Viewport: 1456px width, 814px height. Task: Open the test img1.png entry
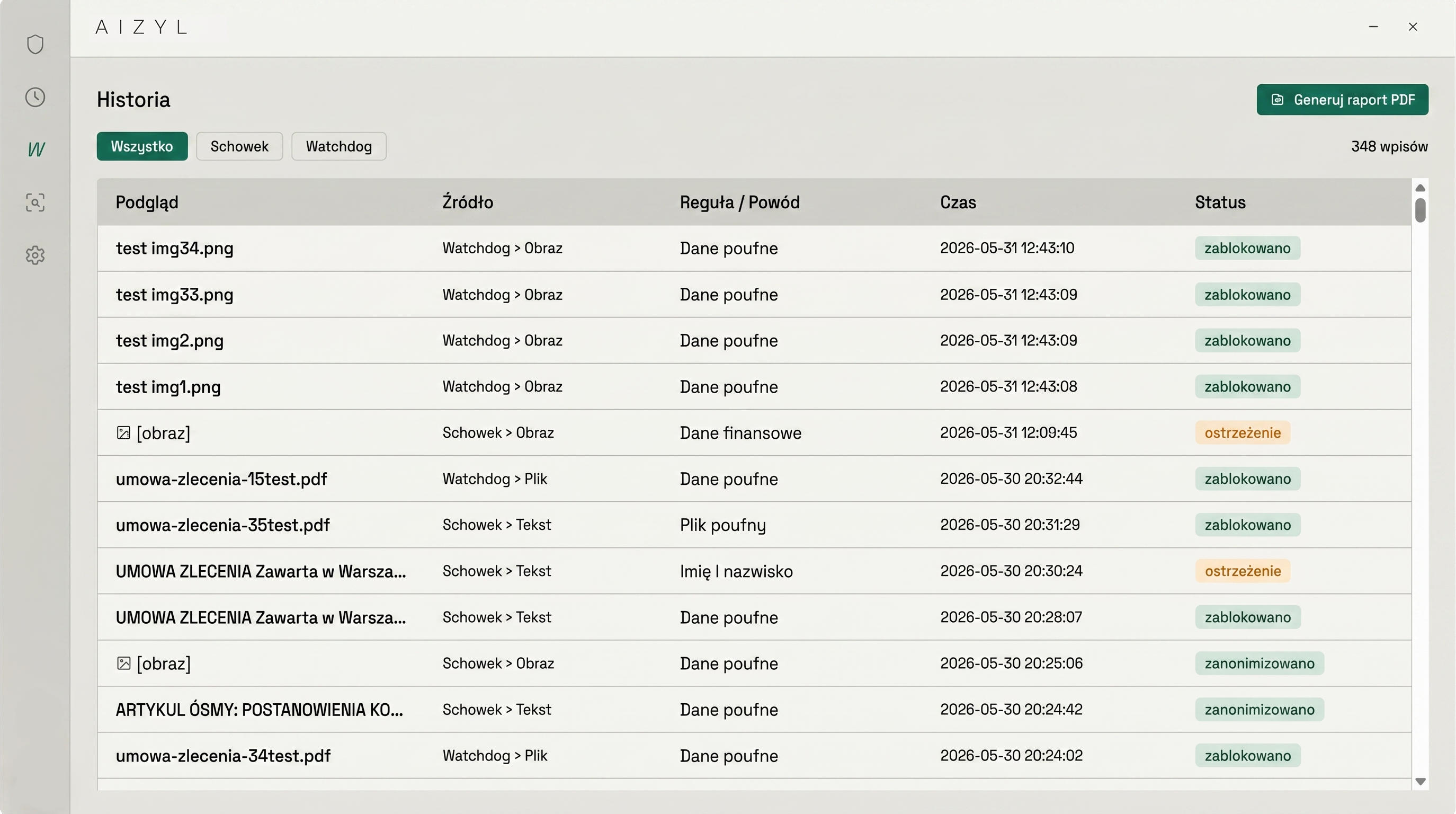[x=168, y=387]
